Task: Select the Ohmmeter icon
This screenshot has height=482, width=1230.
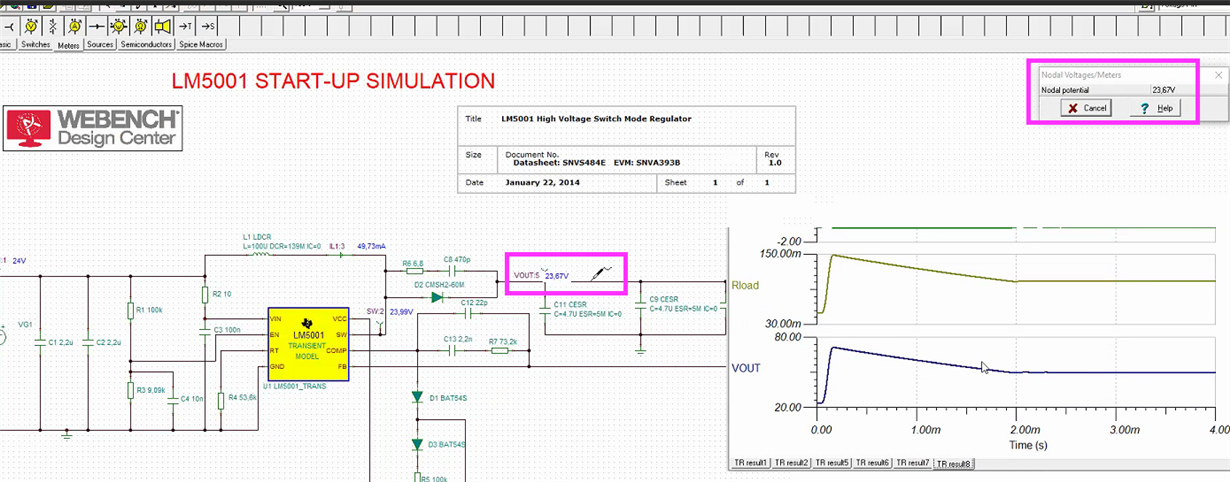Action: coord(141,25)
